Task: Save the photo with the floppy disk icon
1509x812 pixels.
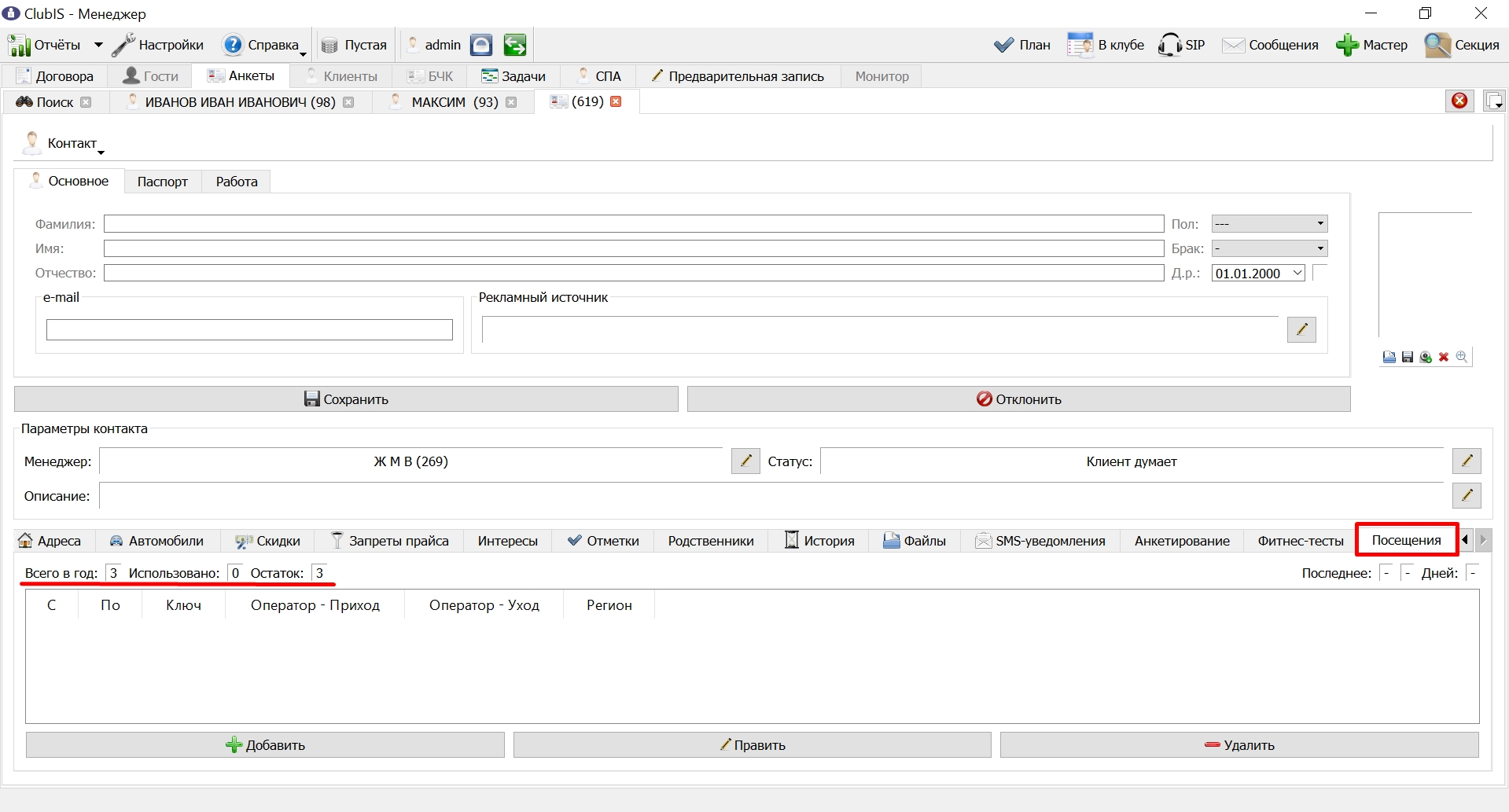Action: 1408,357
